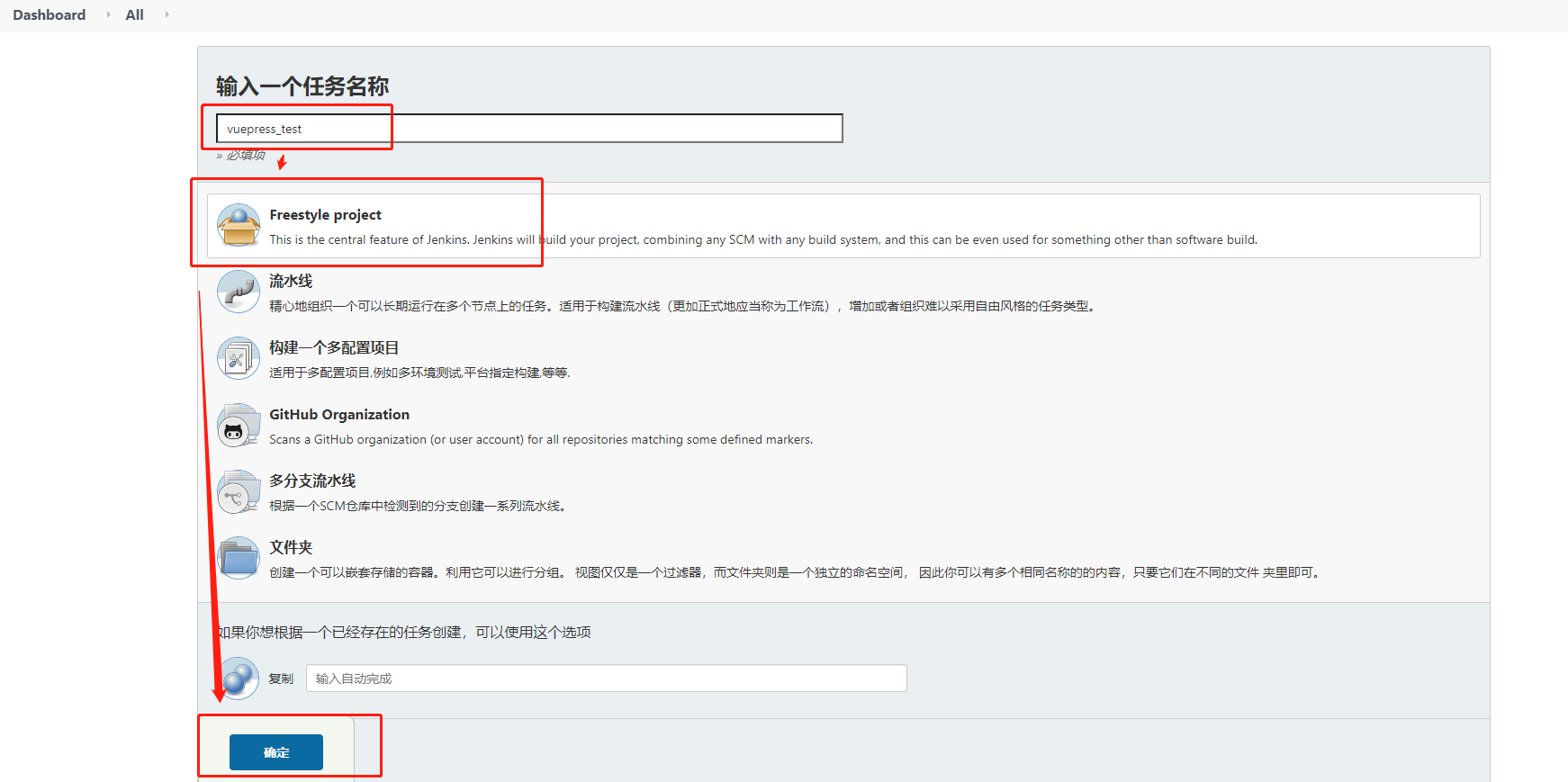Click the GitHub Organization title
The width and height of the screenshot is (1568, 782).
[x=339, y=415]
